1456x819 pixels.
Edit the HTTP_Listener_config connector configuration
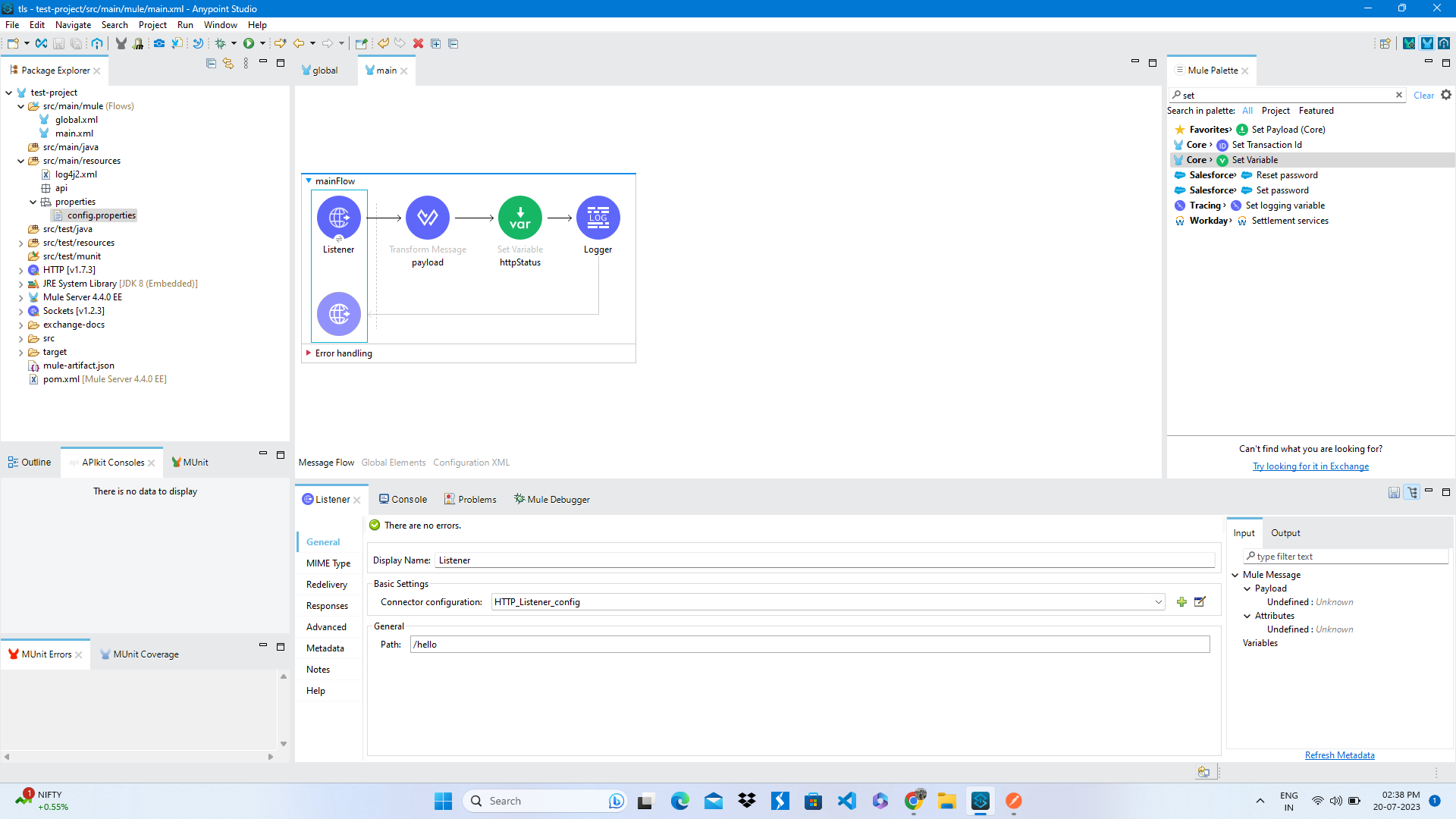1200,602
